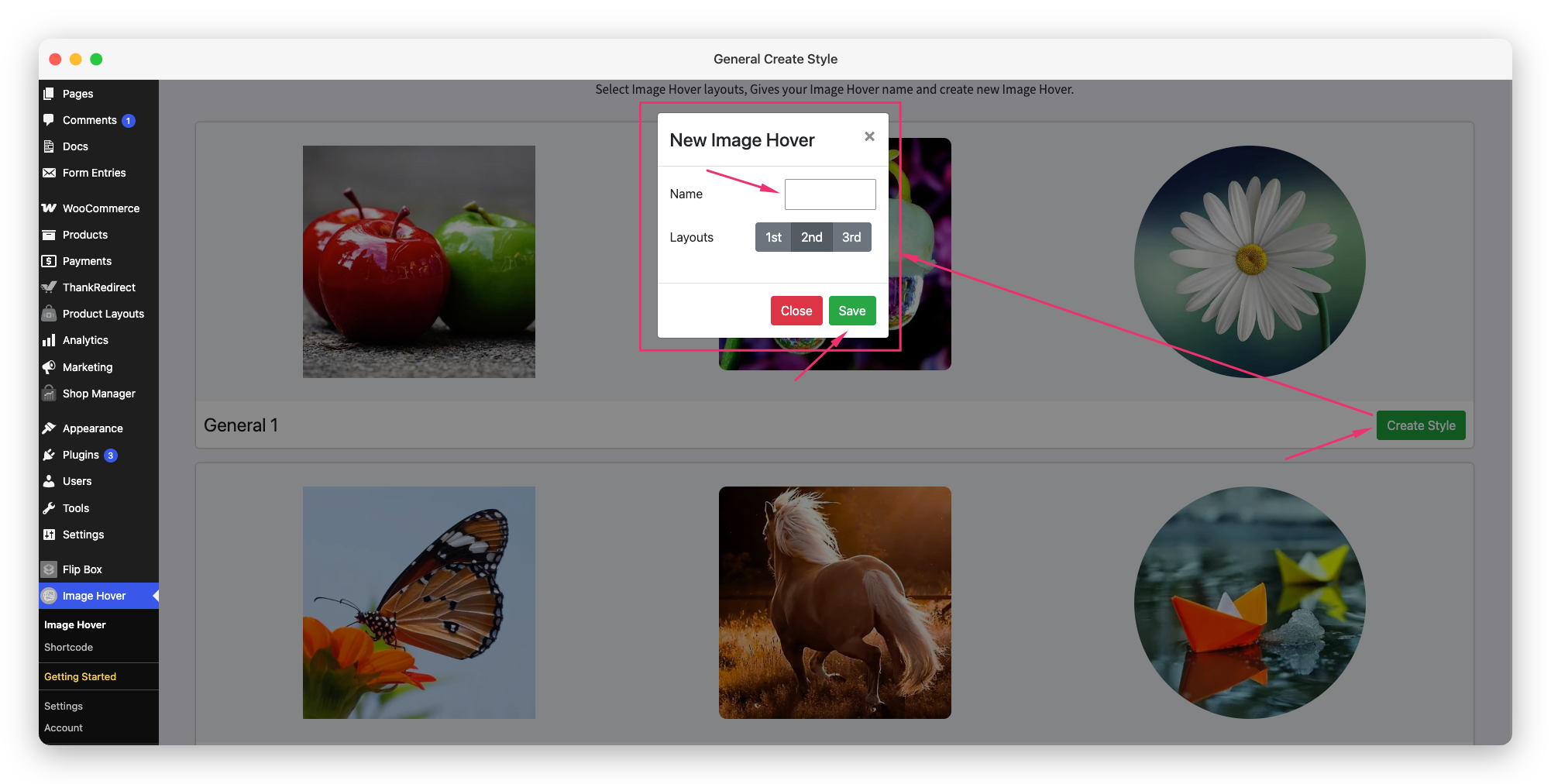Viewport: 1551px width, 784px height.
Task: Select the 3rd layout option
Action: pos(851,237)
